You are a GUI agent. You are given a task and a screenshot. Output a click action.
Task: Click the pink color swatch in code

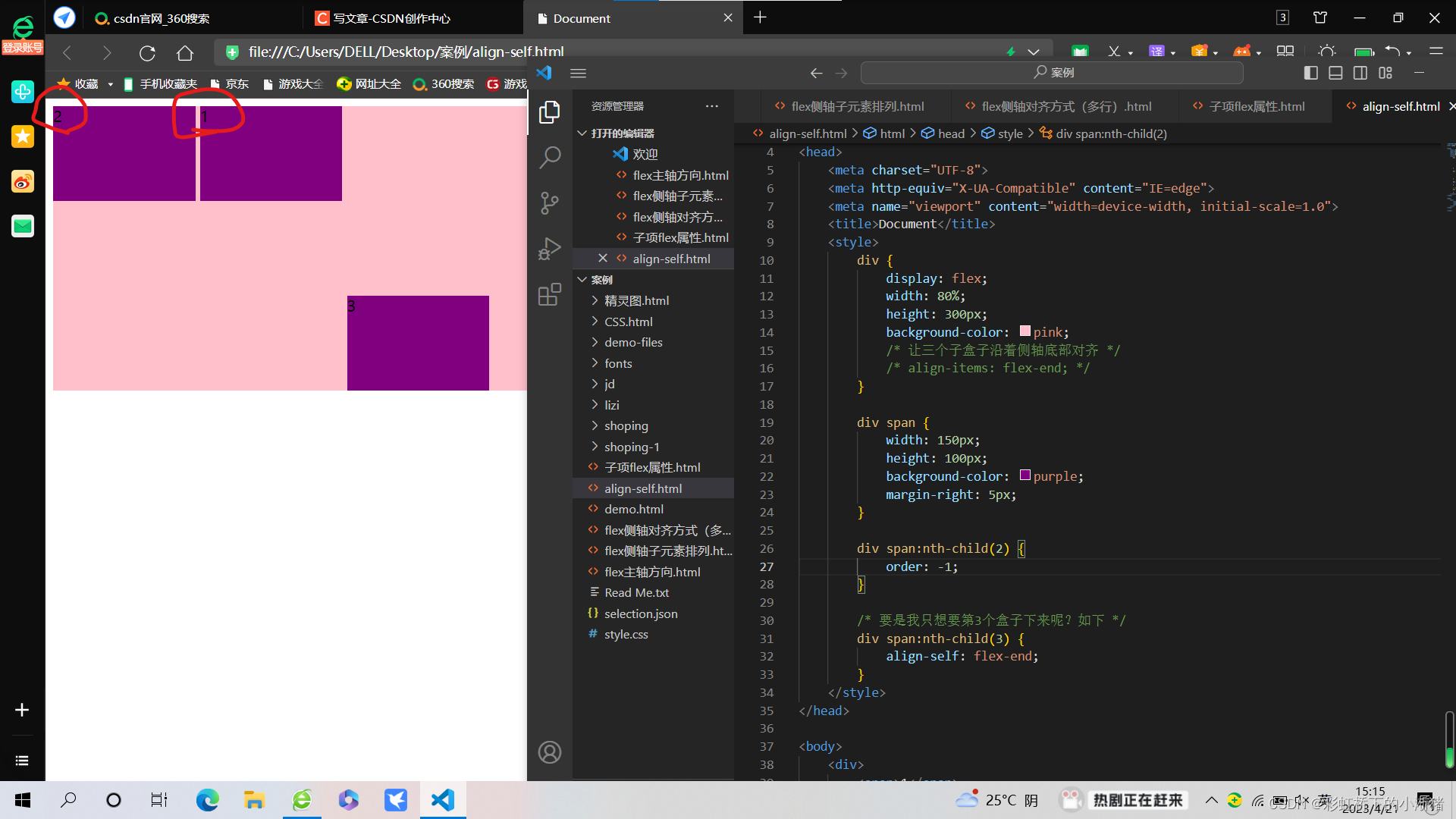[1025, 331]
